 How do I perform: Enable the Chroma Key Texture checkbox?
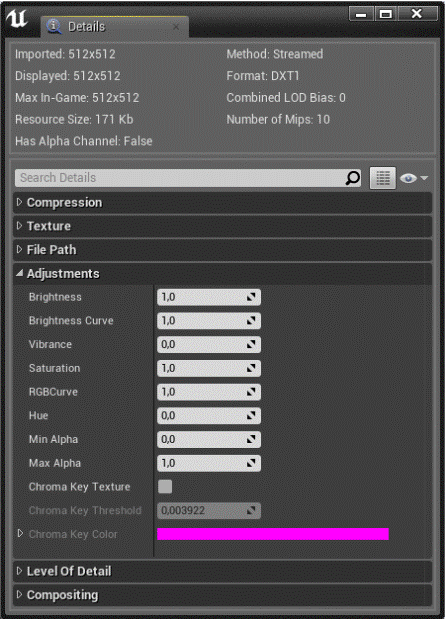165,487
